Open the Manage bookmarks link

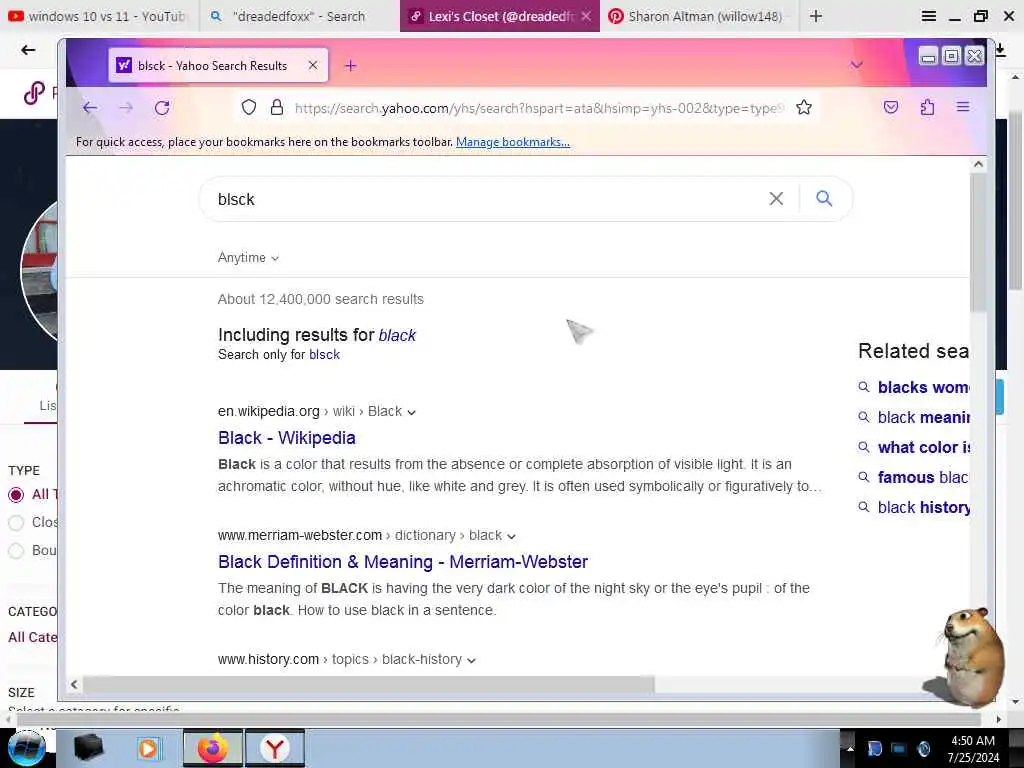point(513,142)
